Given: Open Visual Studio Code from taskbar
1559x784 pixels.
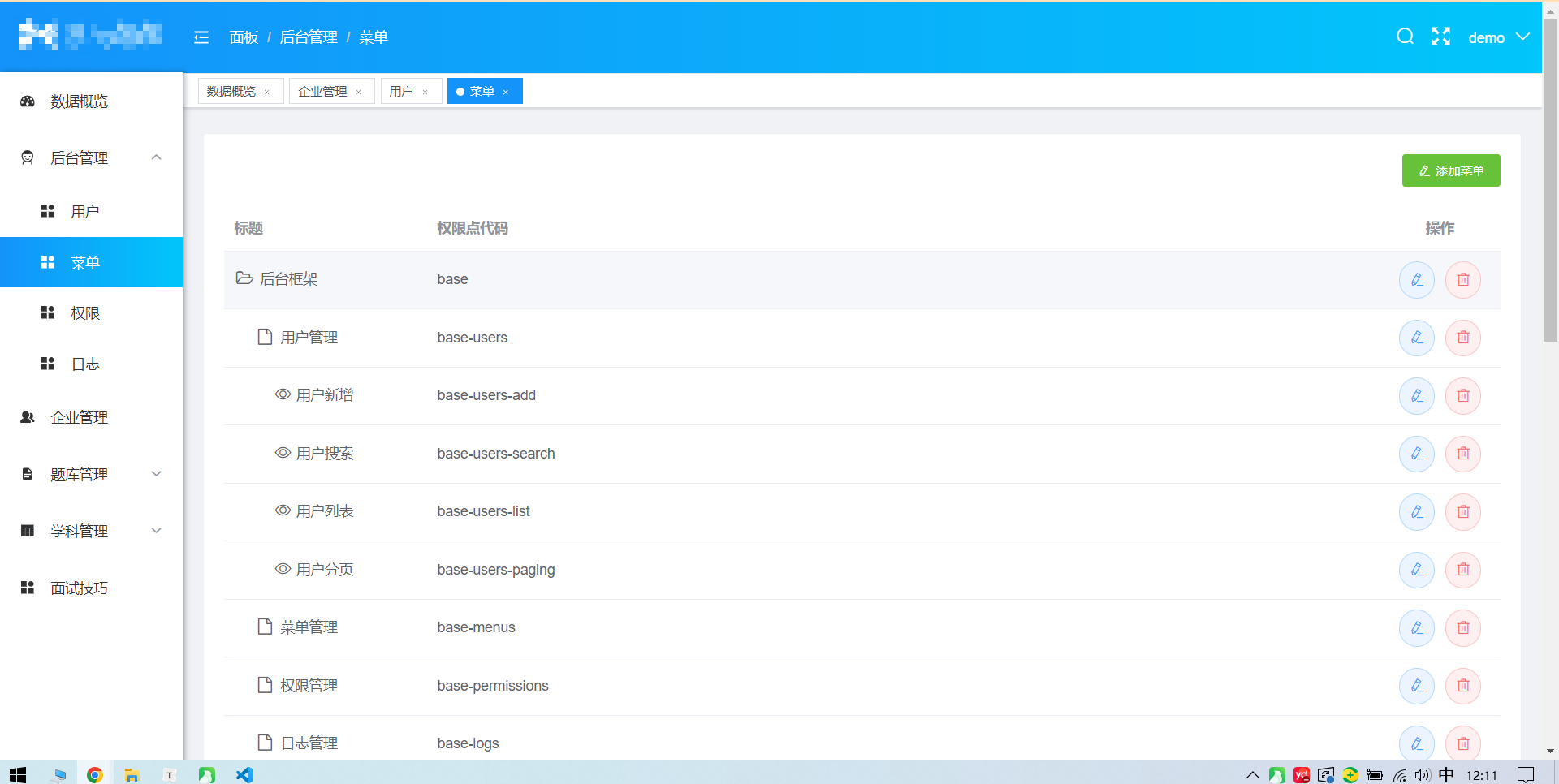Looking at the screenshot, I should (244, 775).
